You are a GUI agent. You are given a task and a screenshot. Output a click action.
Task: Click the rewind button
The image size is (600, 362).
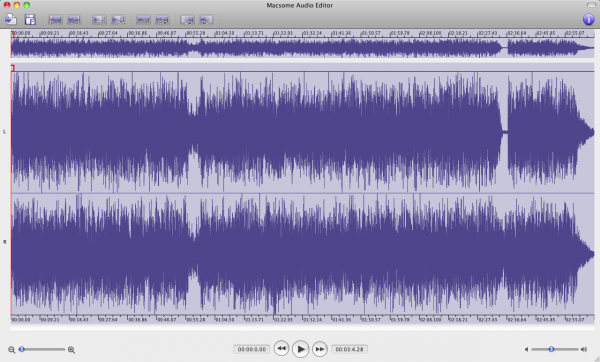[281, 349]
